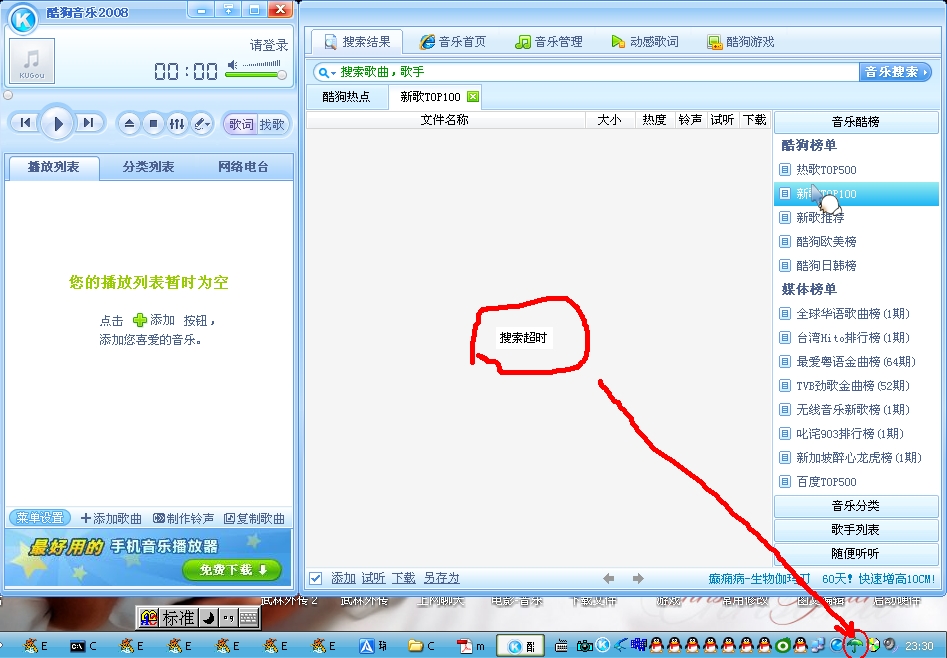This screenshot has height=658, width=947.
Task: Switch to the 酷狗热点 sub-tab
Action: (346, 97)
